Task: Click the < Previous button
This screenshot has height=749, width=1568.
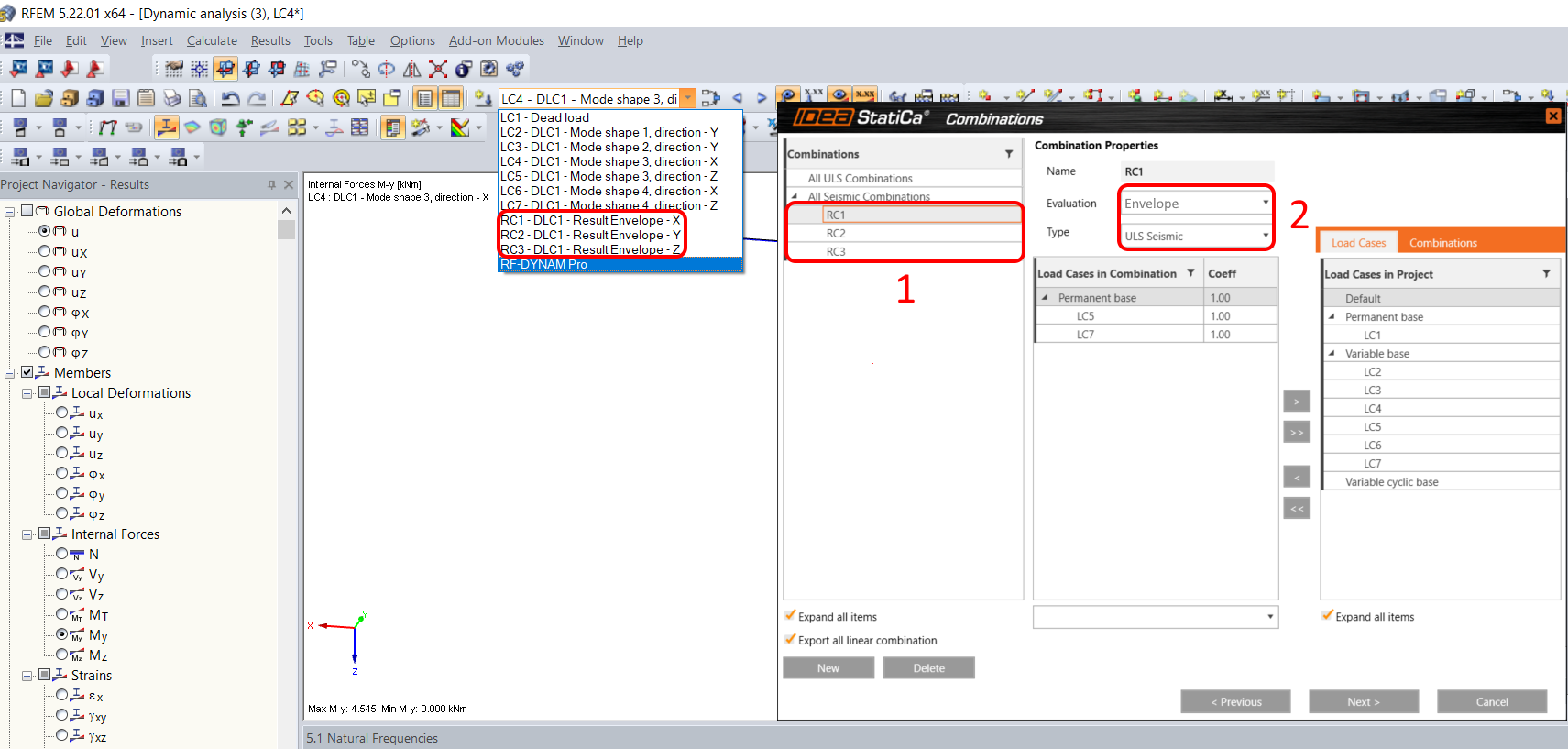Action: pyautogui.click(x=1235, y=702)
